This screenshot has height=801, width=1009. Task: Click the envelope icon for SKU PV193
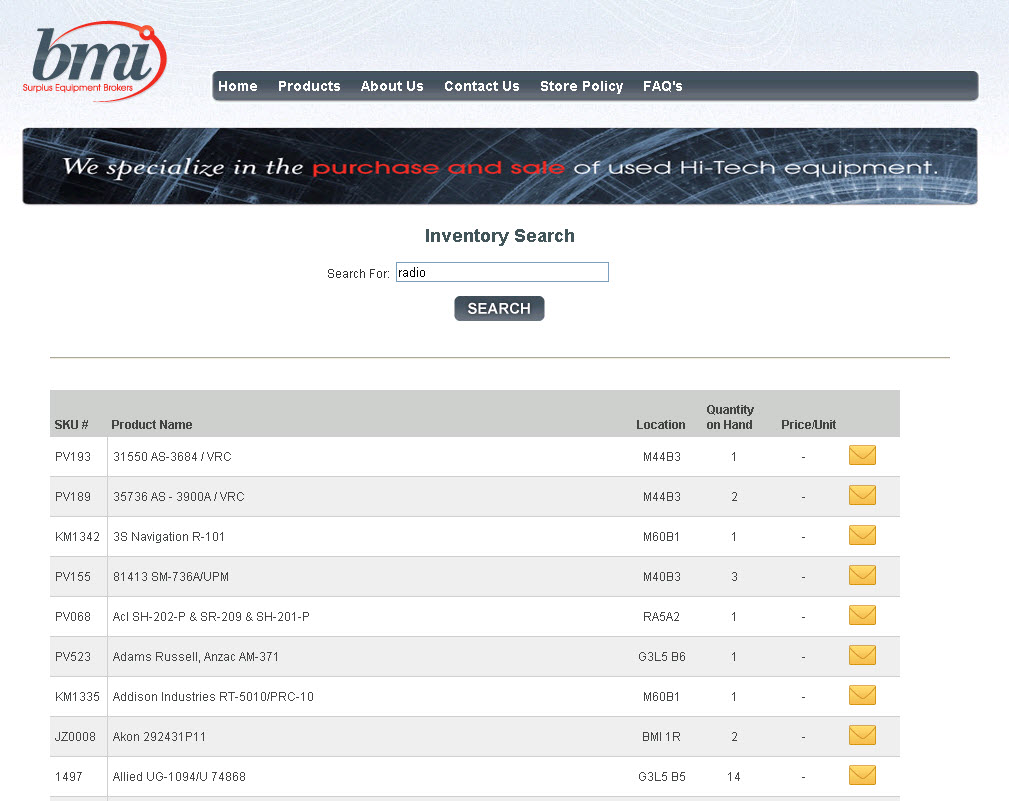pyautogui.click(x=862, y=456)
